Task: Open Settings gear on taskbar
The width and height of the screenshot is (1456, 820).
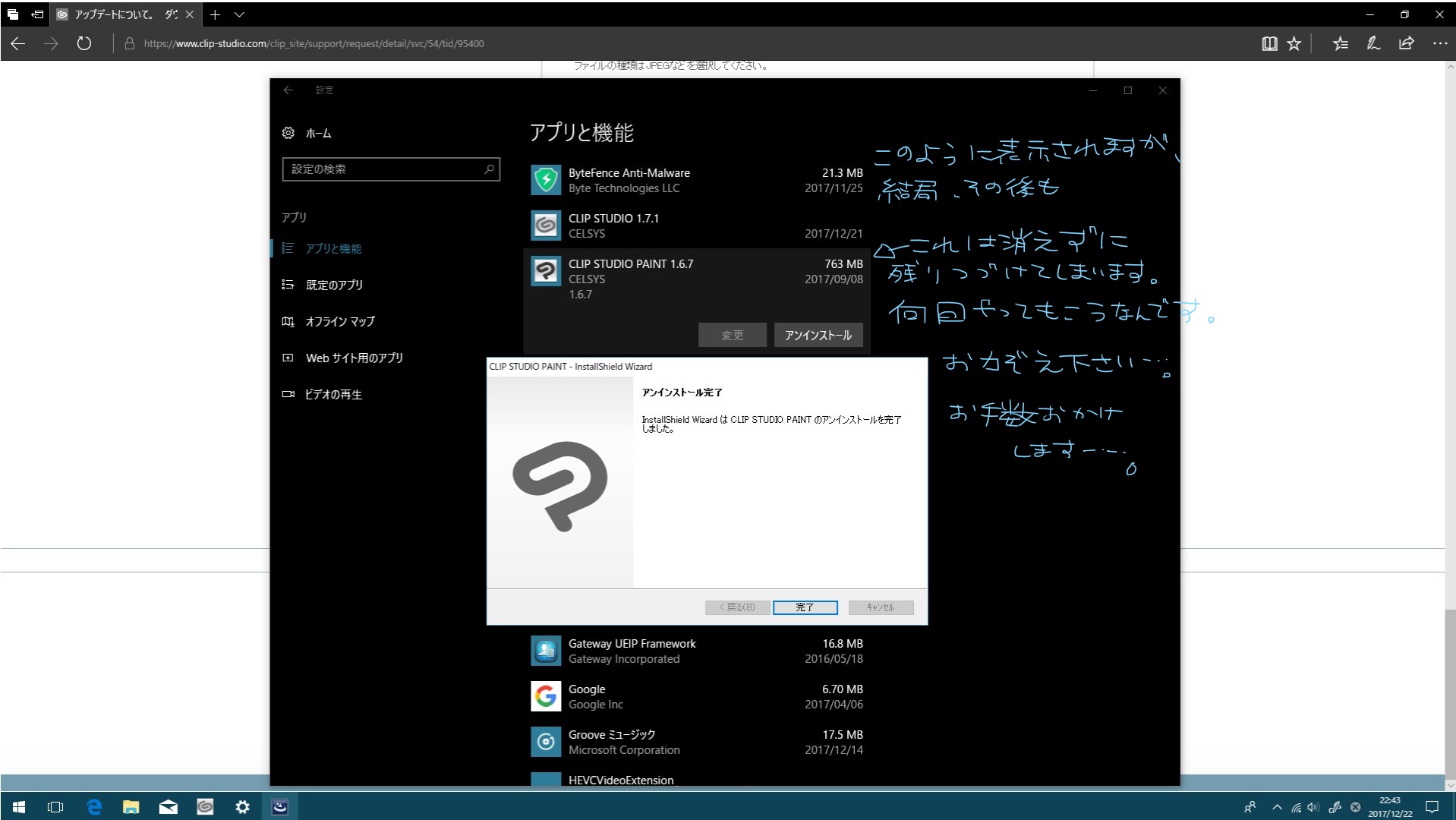Action: click(x=242, y=806)
